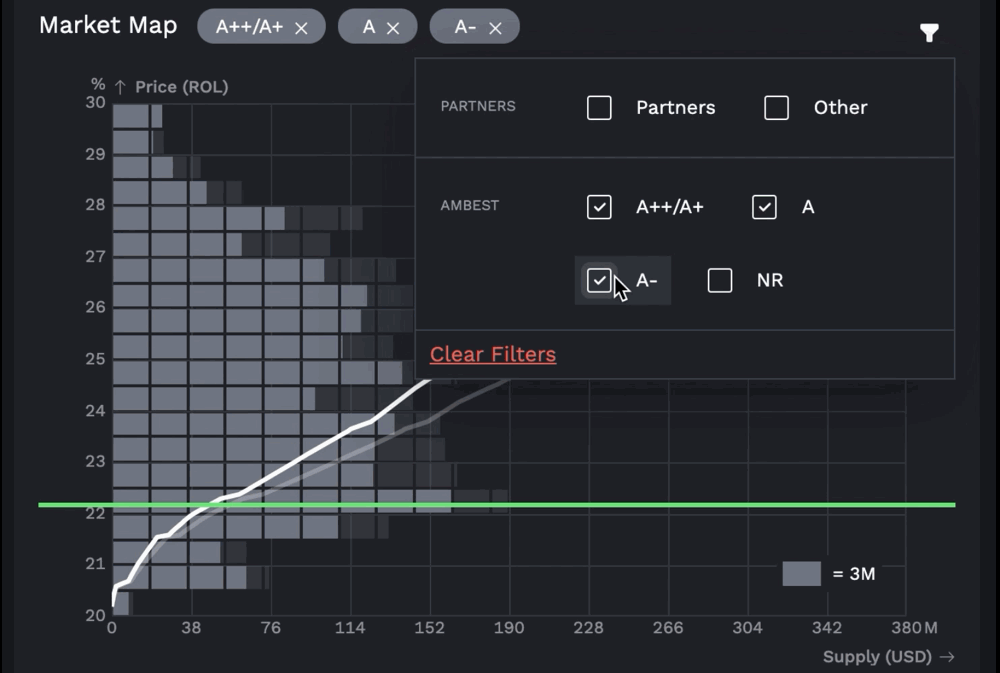Remove the A- filter chip

point(495,28)
